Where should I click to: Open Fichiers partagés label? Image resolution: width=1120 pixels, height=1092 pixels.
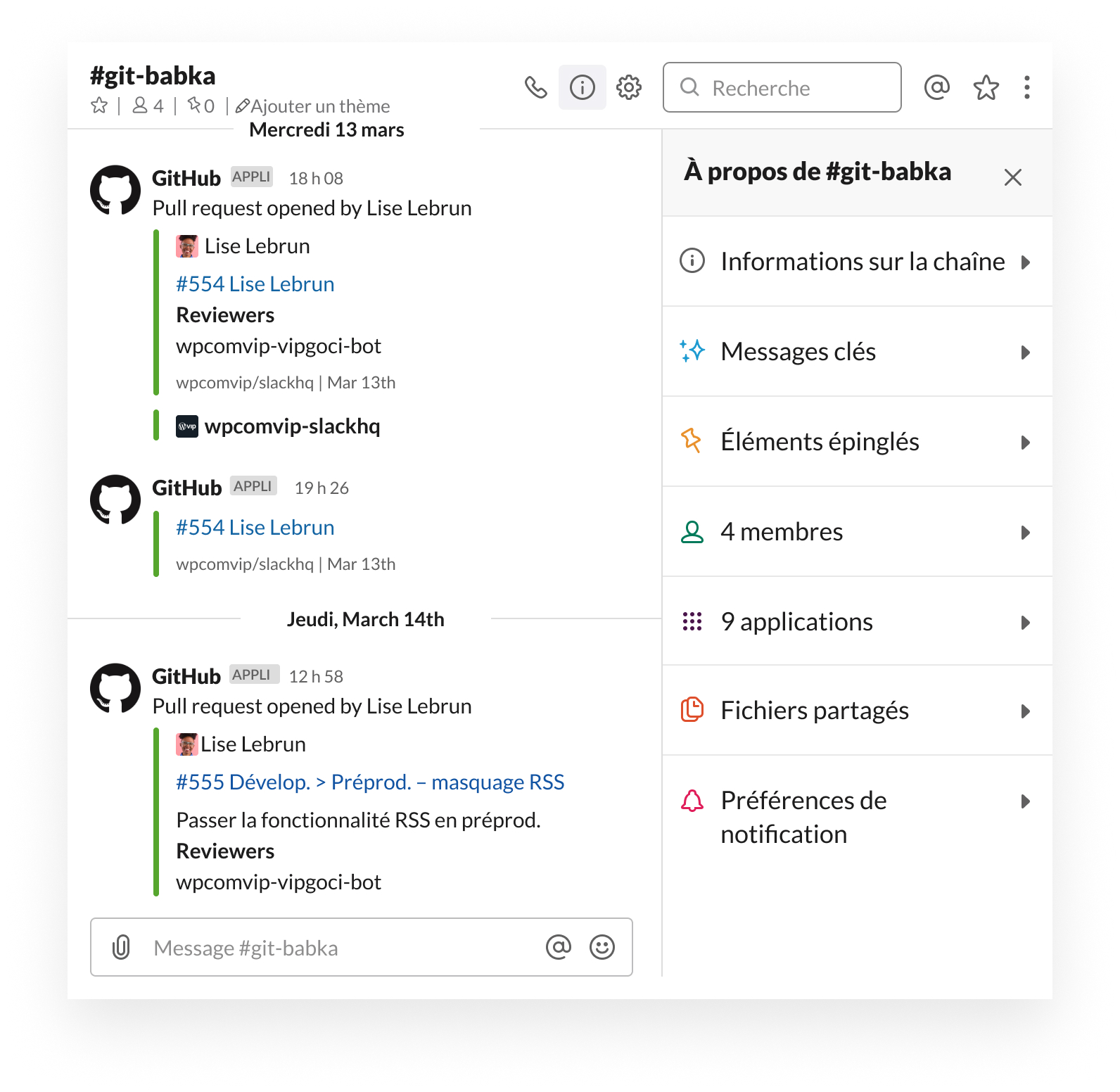tap(815, 711)
